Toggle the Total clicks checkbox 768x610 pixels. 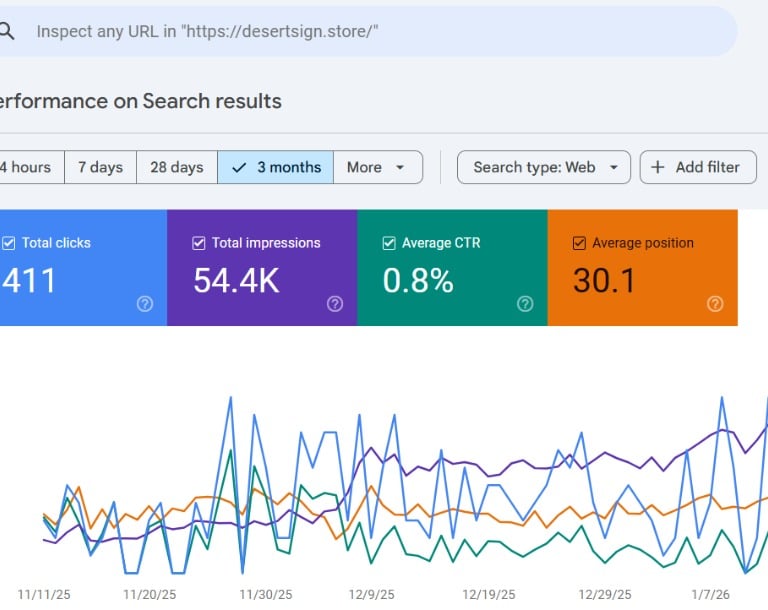tap(9, 243)
